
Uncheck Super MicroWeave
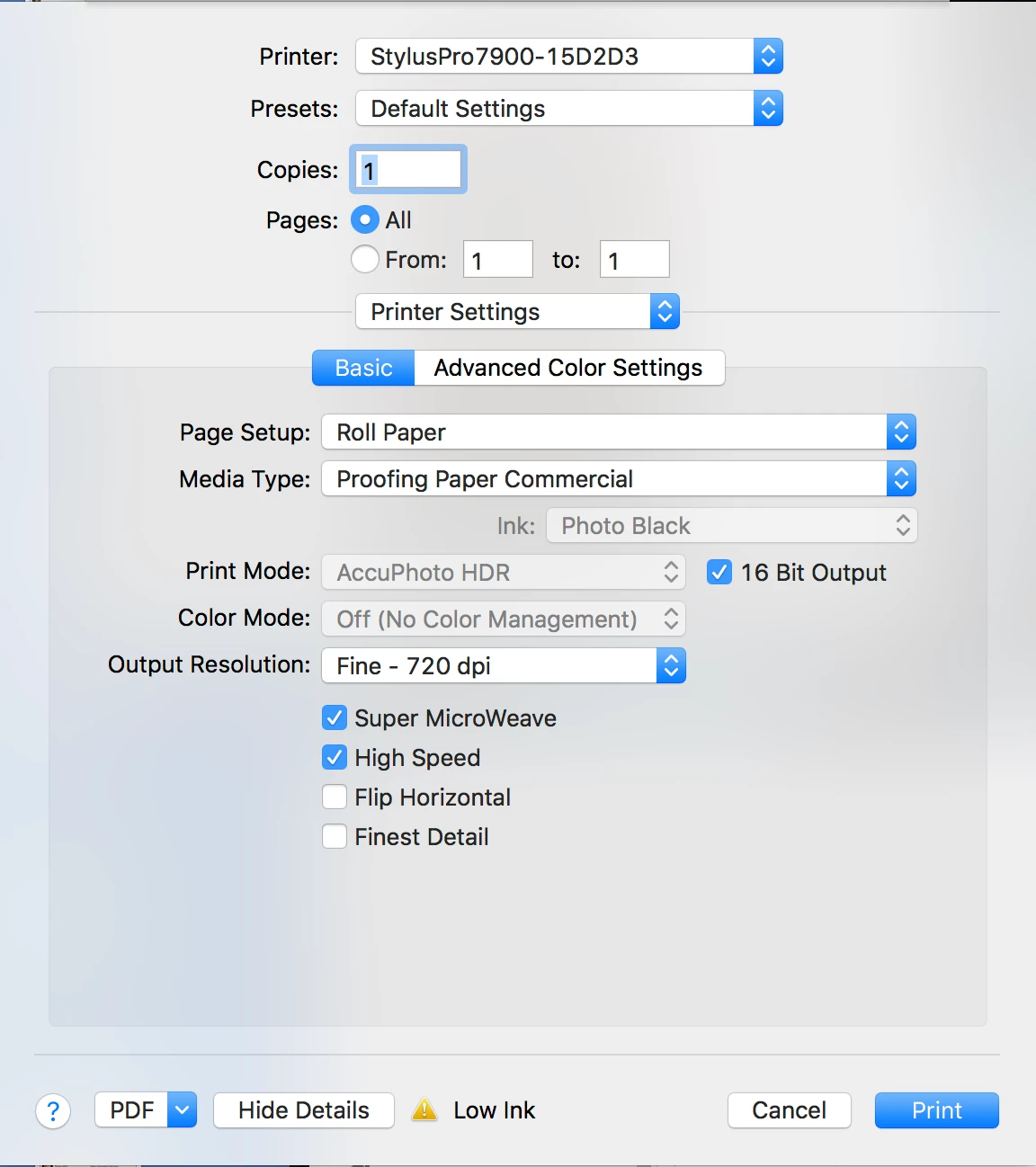[334, 717]
